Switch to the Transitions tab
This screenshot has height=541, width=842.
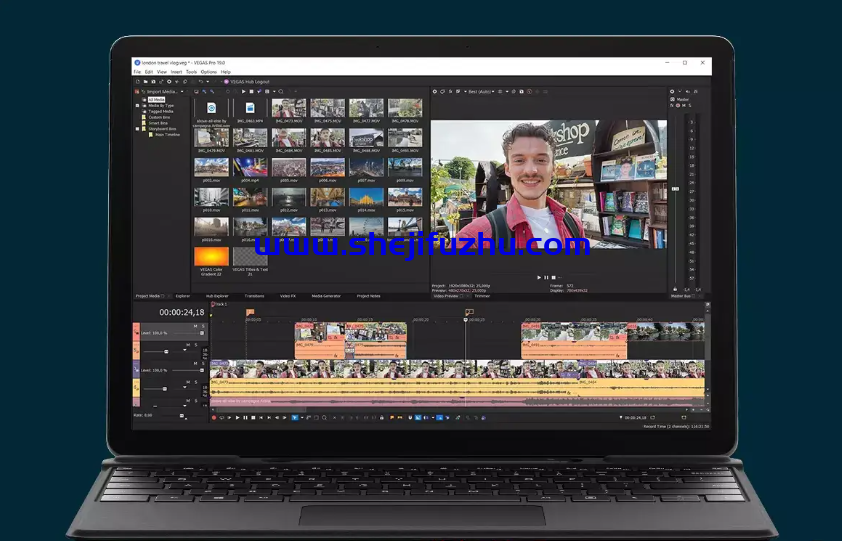click(254, 296)
